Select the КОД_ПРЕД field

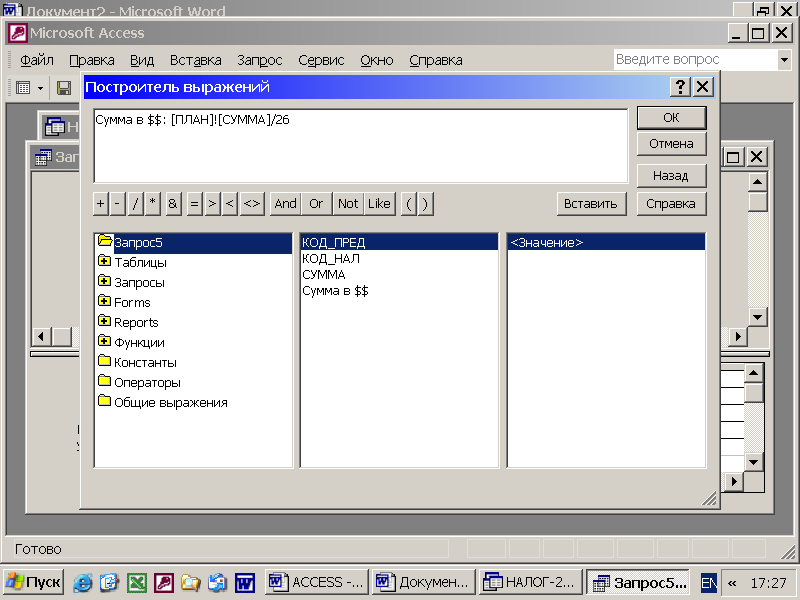coord(399,242)
